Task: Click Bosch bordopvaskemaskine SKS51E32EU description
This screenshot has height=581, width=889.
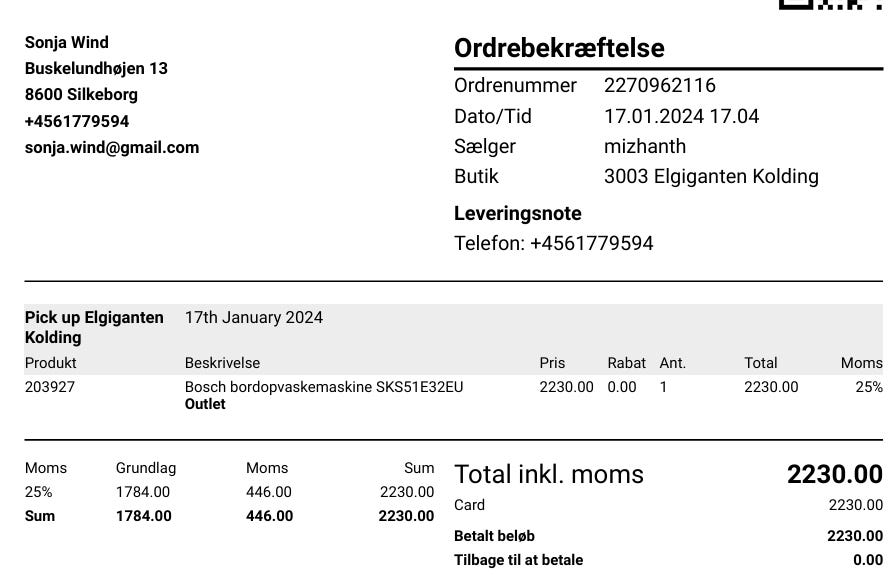Action: 324,387
